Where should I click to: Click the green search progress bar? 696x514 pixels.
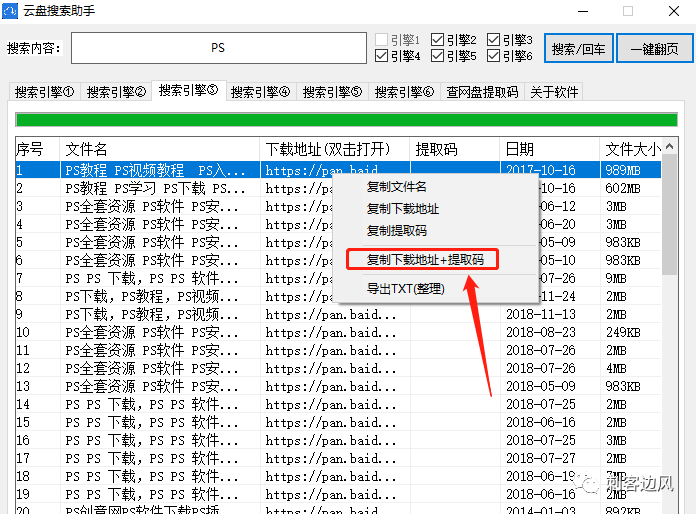pos(346,120)
